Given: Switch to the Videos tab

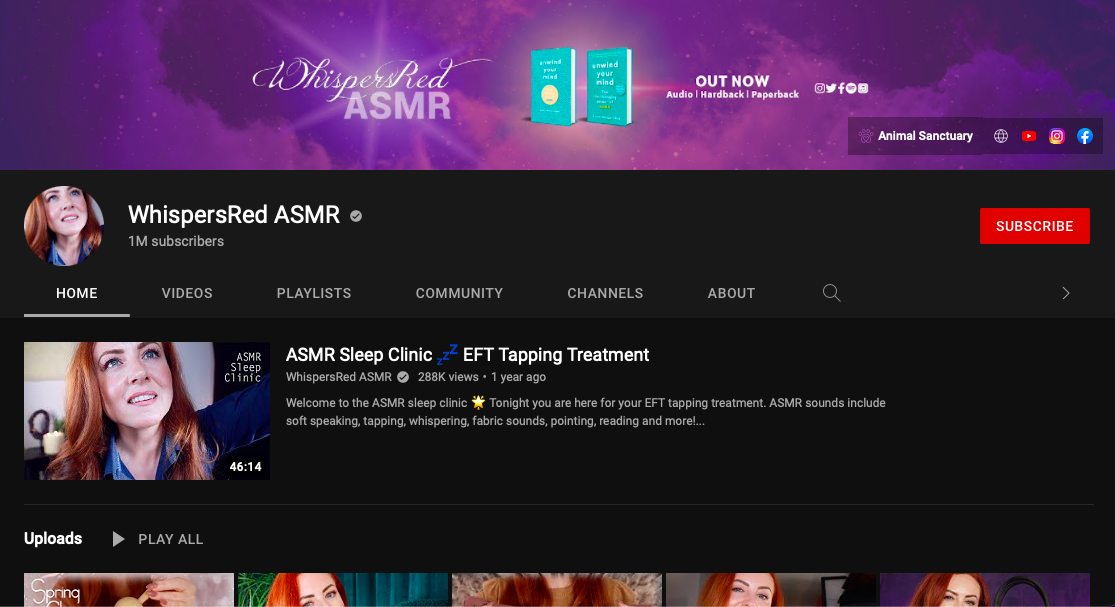Looking at the screenshot, I should point(187,293).
